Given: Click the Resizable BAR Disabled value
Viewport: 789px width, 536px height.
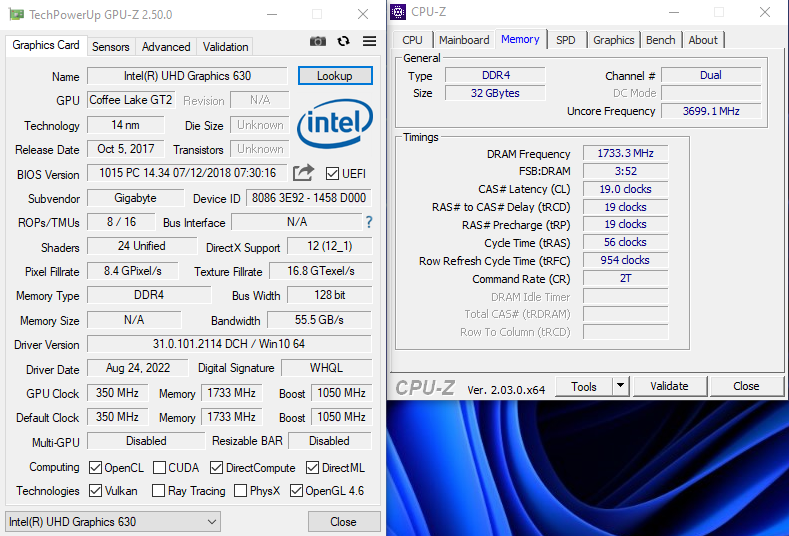Looking at the screenshot, I should (330, 441).
